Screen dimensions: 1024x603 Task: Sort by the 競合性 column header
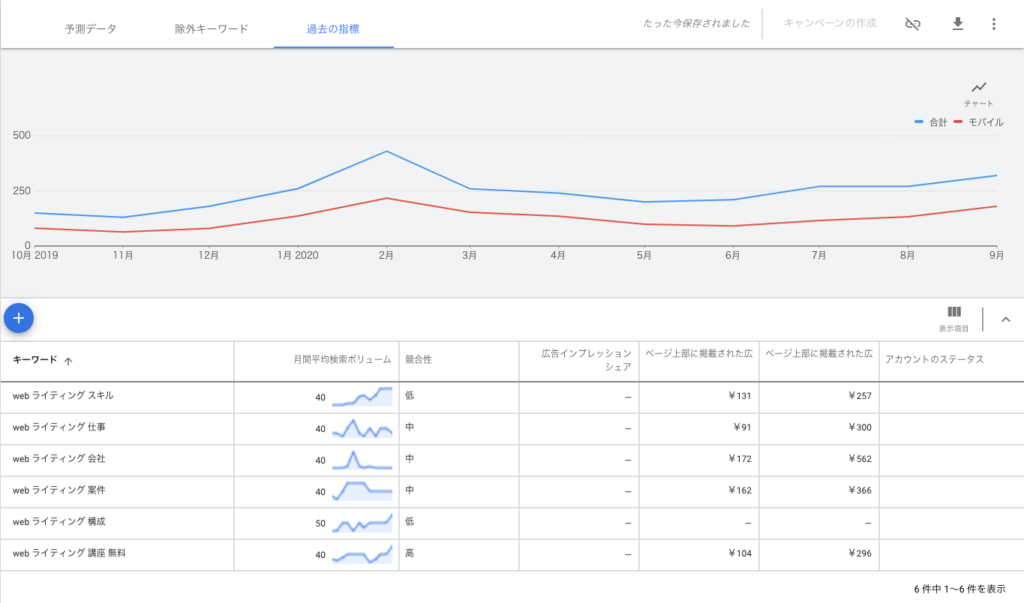point(419,360)
